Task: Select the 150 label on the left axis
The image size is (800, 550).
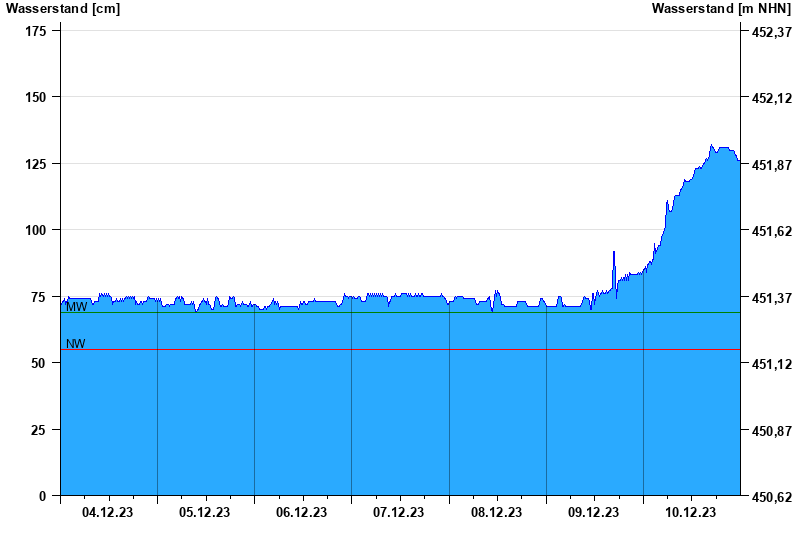Action: (x=36, y=97)
